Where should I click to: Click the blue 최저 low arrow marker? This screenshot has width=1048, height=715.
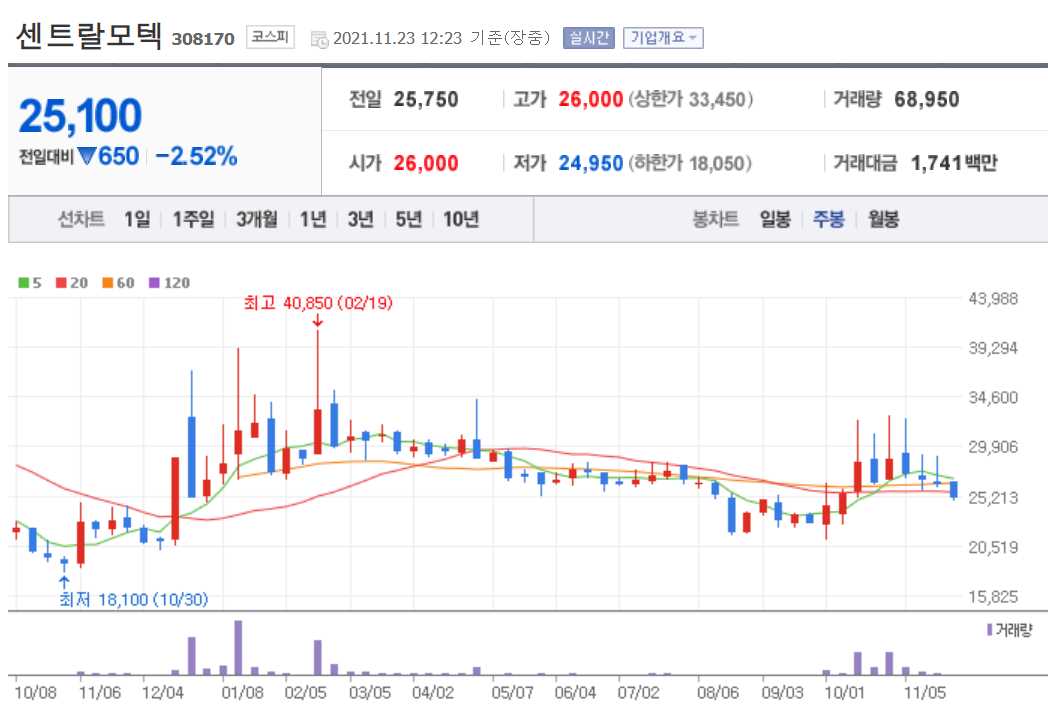[63, 578]
